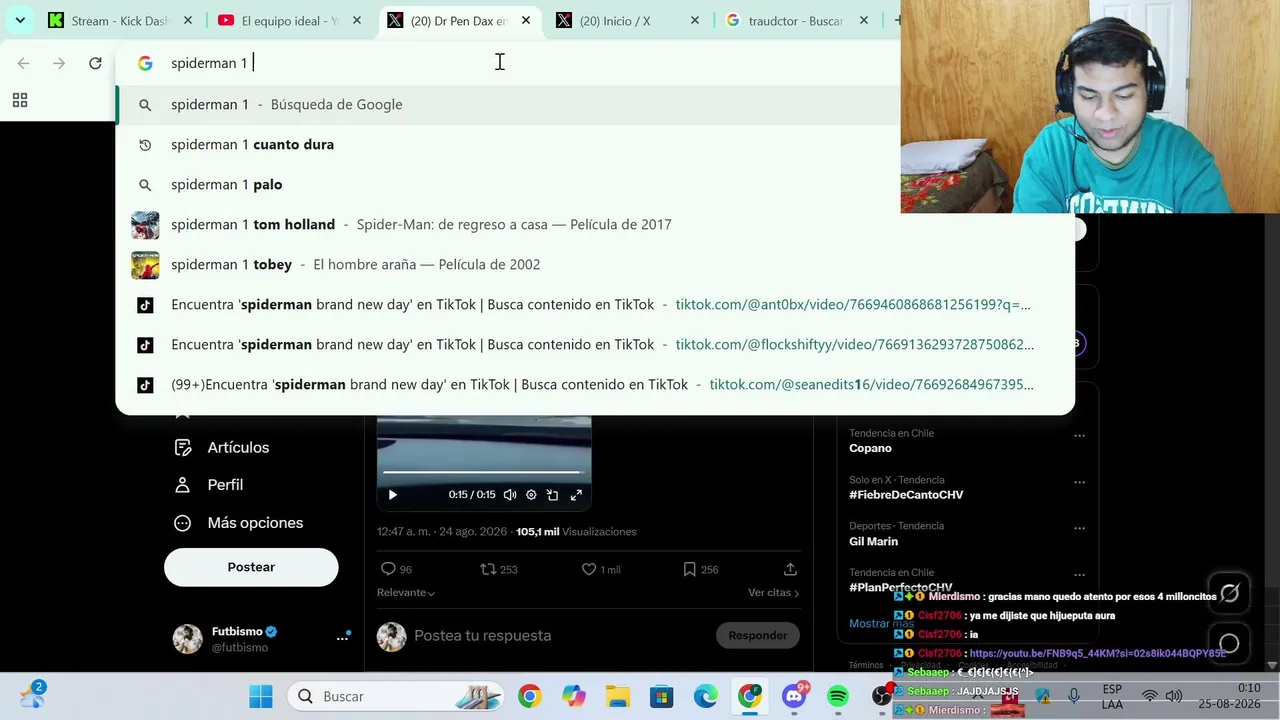Open more options for Gil Marin trend
The width and height of the screenshot is (1280, 720).
1079,529
